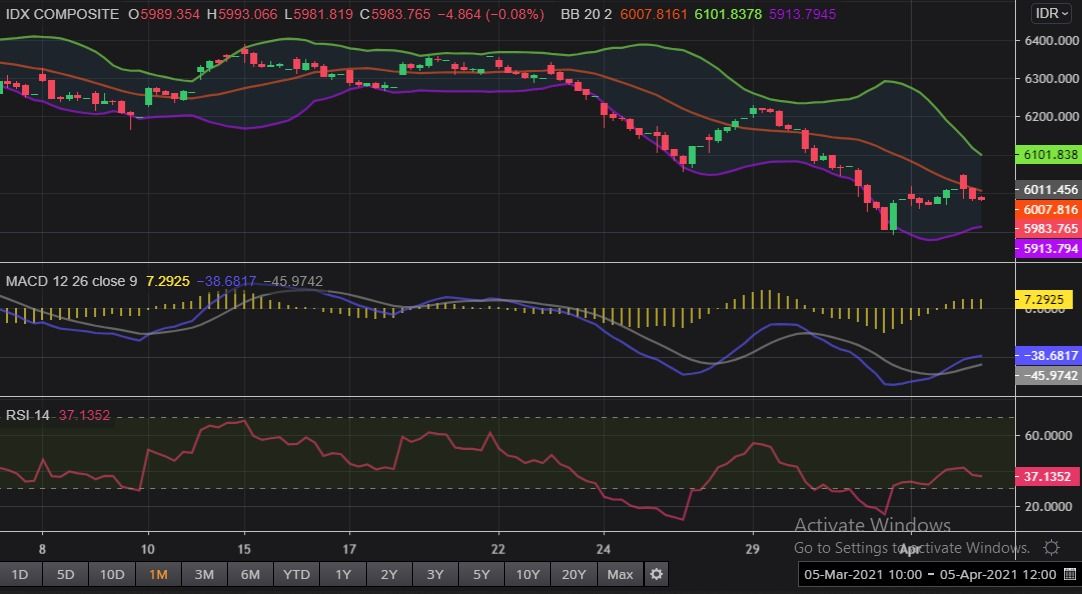Select the RSI 14 indicator label
Viewport: 1082px width, 594px height.
28,415
